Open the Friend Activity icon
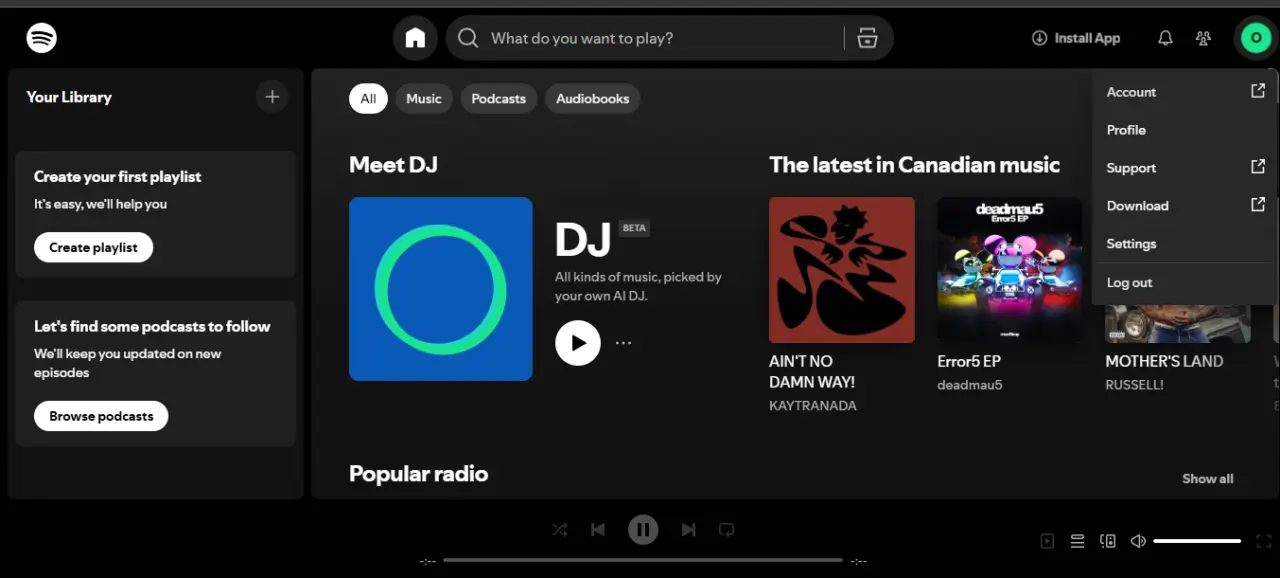Screen dimensions: 1280x578 click(1203, 38)
